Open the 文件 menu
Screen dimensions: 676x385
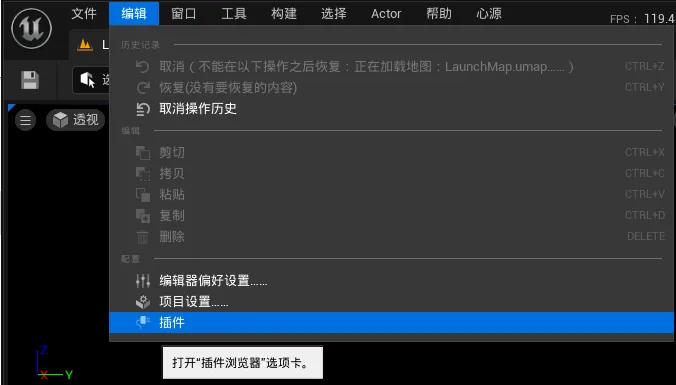coord(84,13)
